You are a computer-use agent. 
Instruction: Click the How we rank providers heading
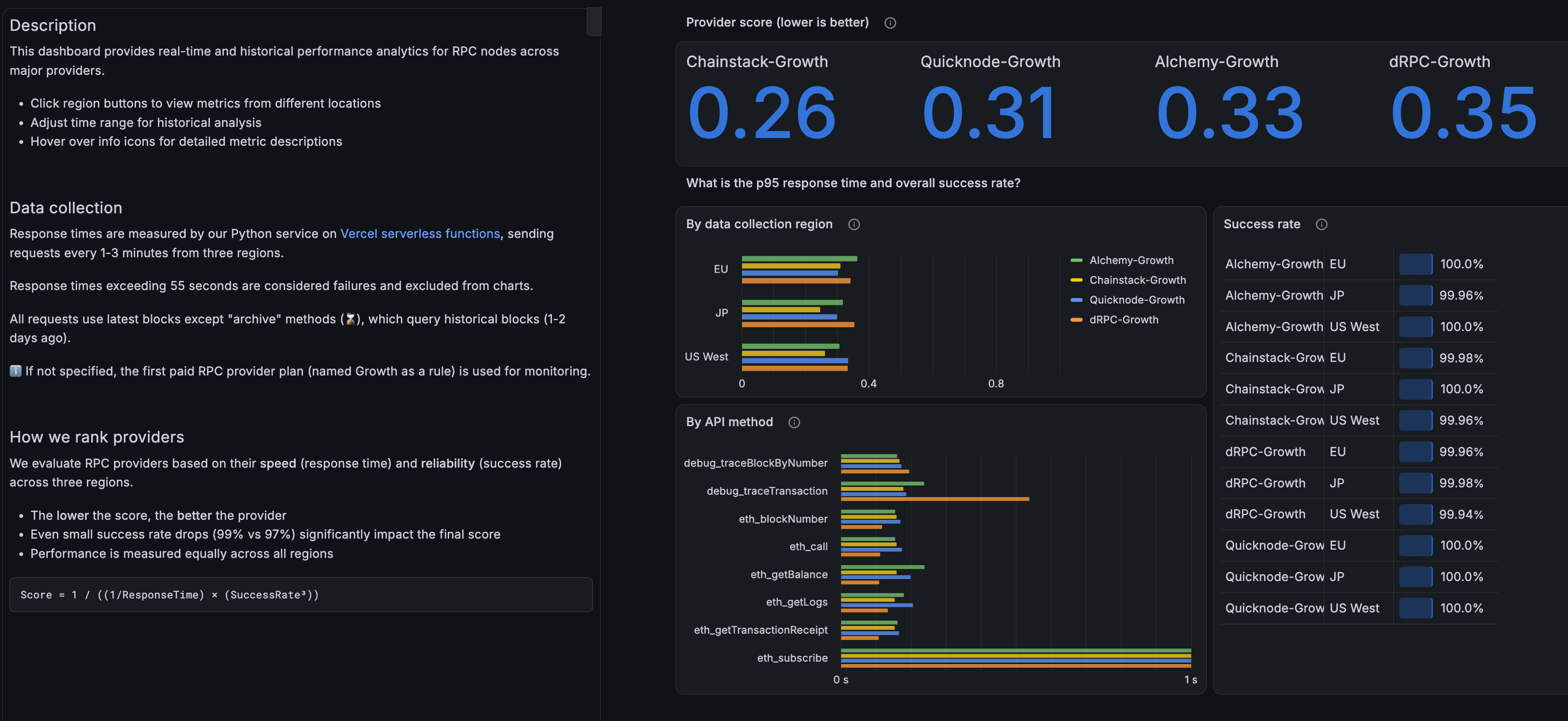click(97, 437)
